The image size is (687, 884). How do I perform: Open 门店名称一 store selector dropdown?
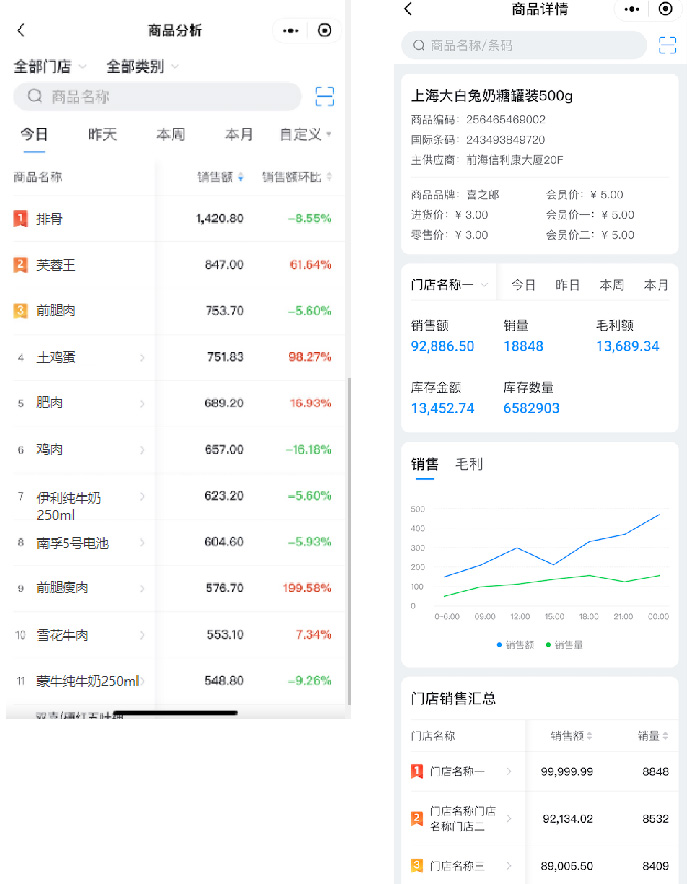[x=449, y=285]
